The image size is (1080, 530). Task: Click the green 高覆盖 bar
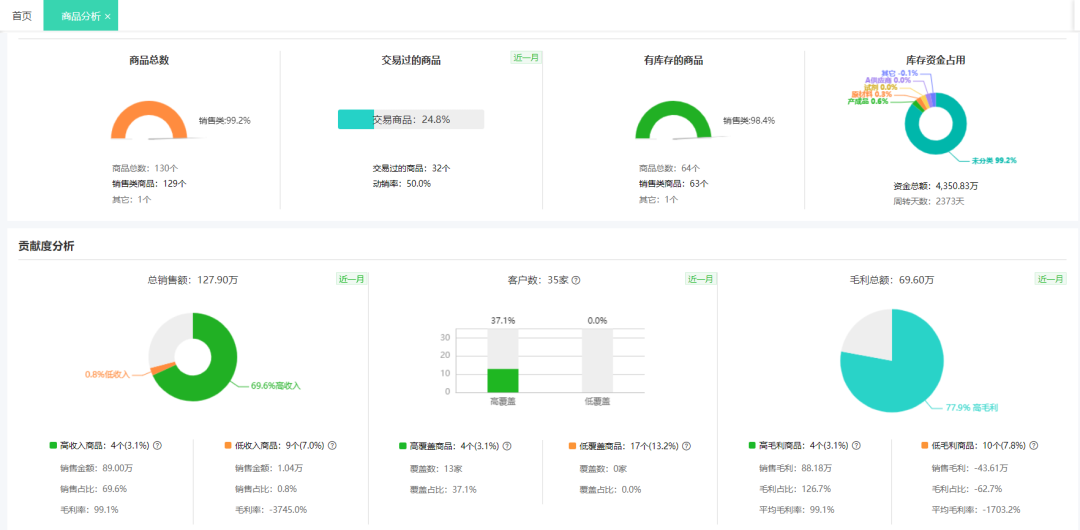click(503, 380)
